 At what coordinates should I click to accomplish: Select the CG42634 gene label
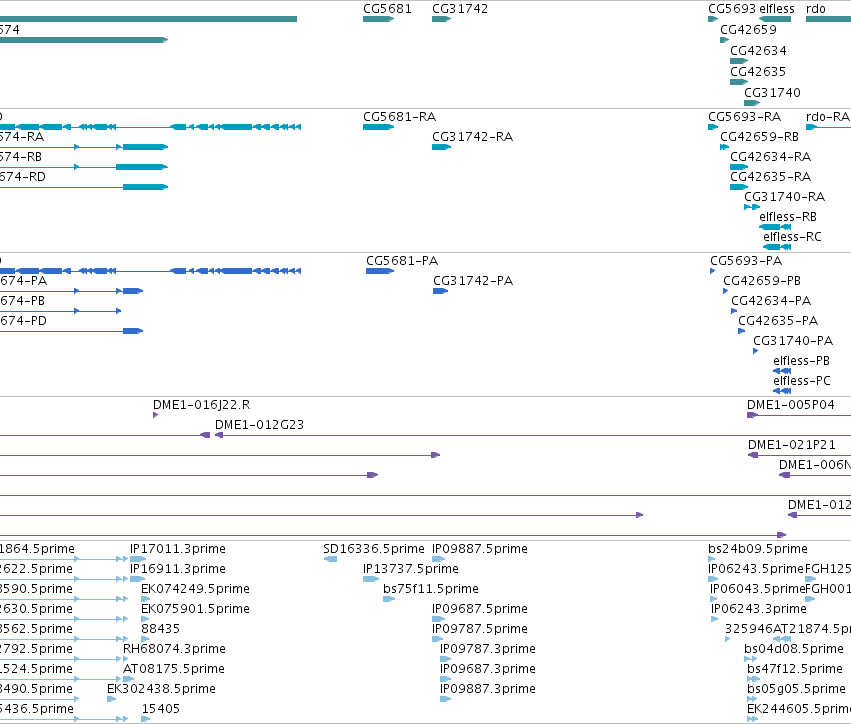pos(758,50)
